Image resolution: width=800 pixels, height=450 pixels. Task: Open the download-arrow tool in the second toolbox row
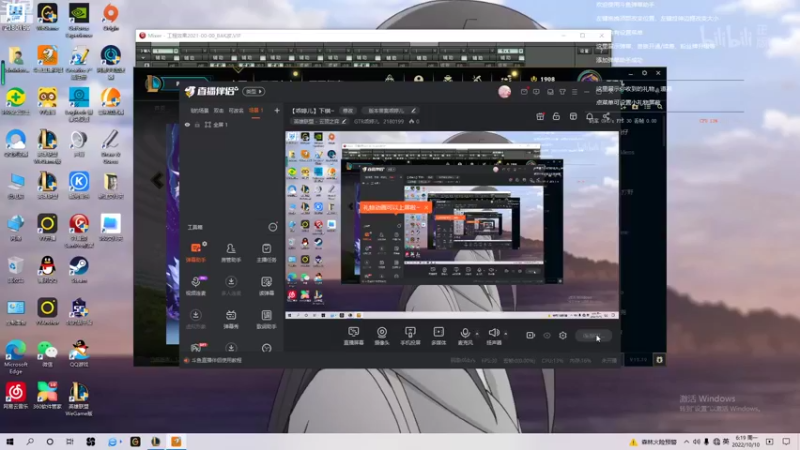(231, 286)
